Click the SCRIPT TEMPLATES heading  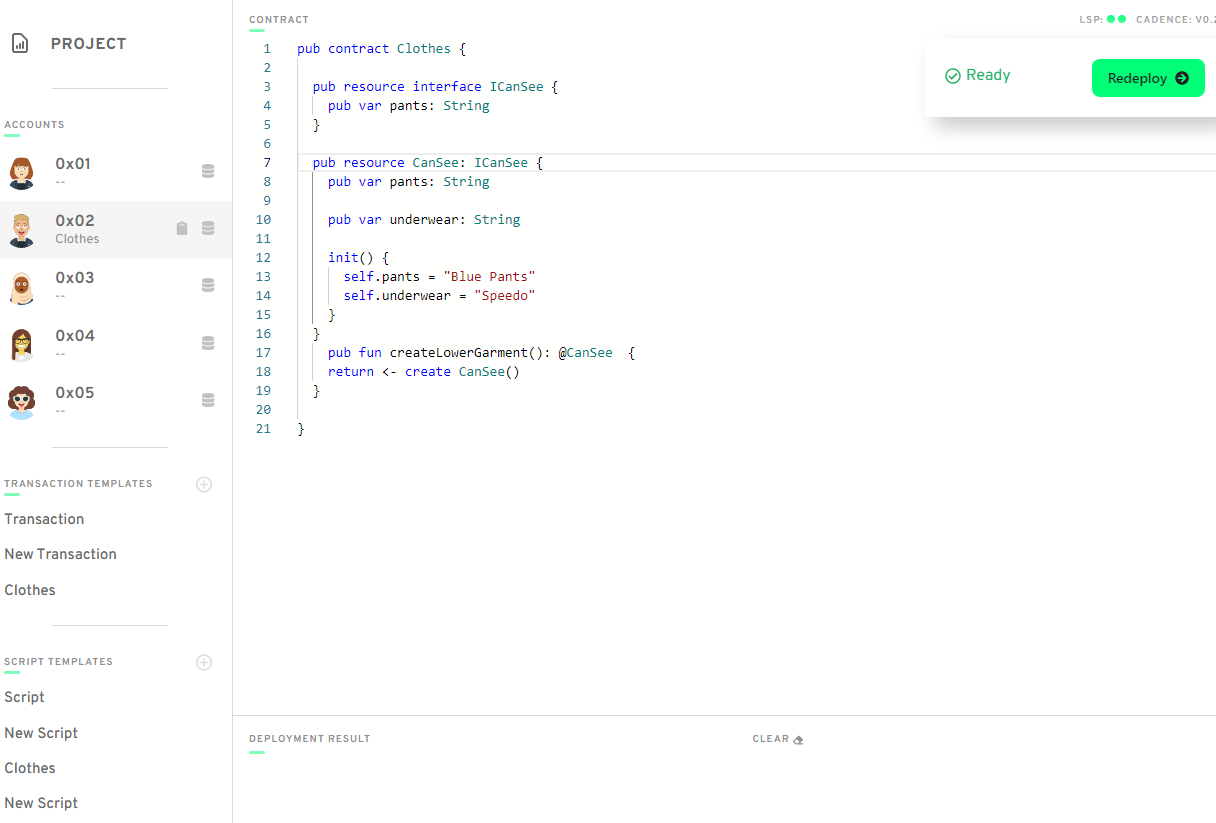(58, 662)
